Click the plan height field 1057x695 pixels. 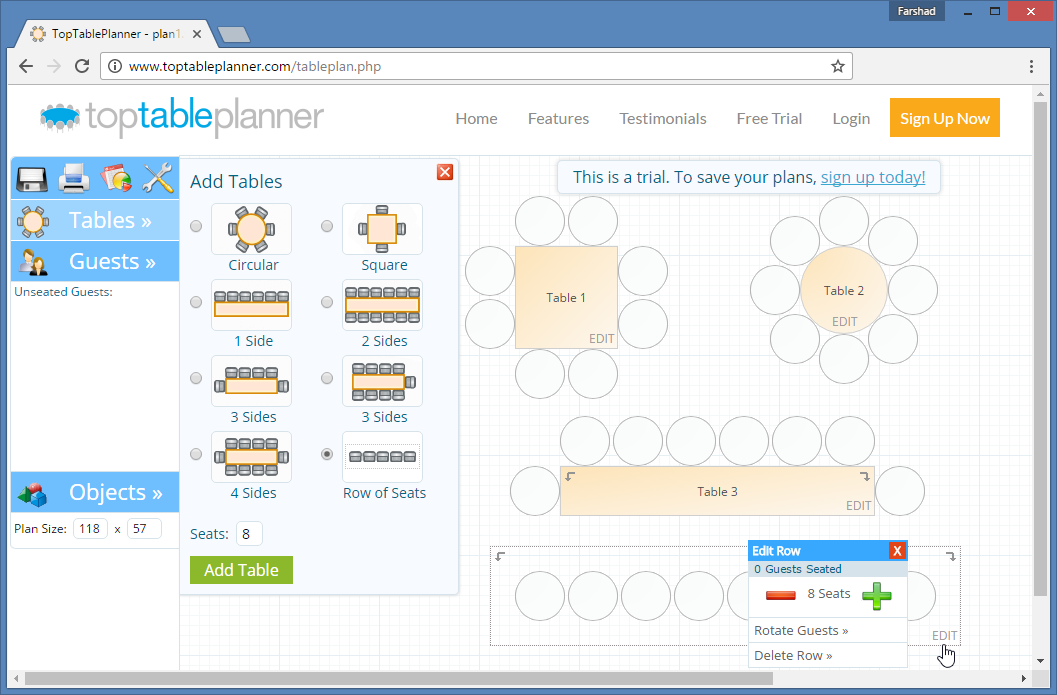pos(144,528)
